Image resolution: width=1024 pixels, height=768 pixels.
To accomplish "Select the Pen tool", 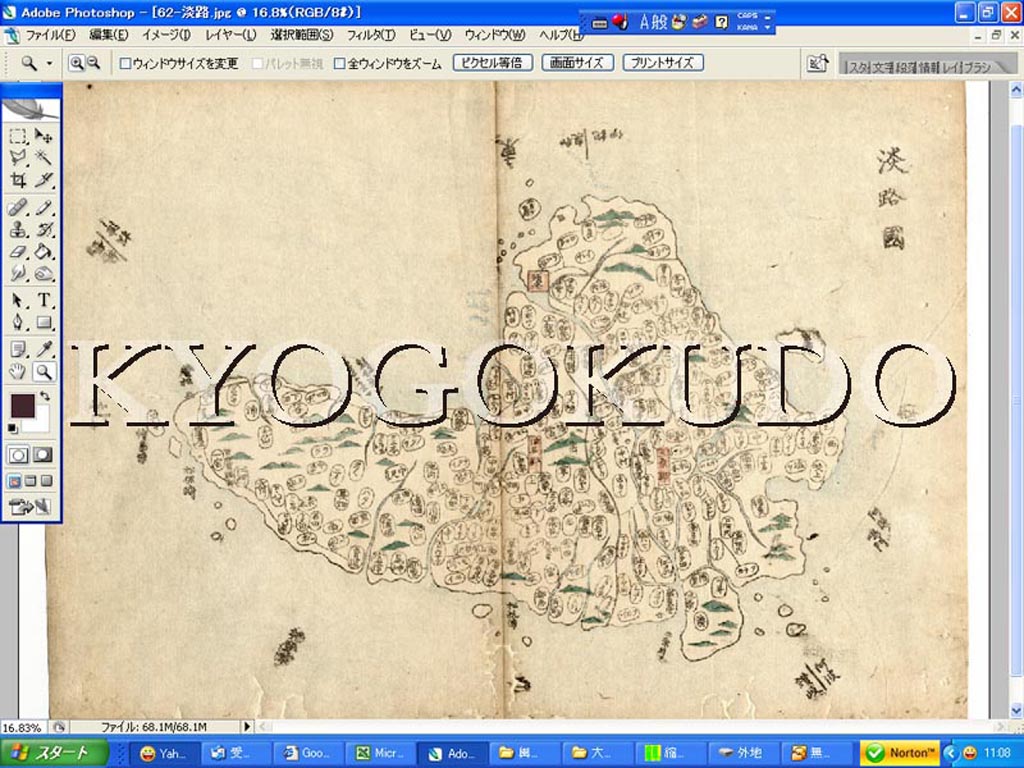I will click(x=18, y=323).
